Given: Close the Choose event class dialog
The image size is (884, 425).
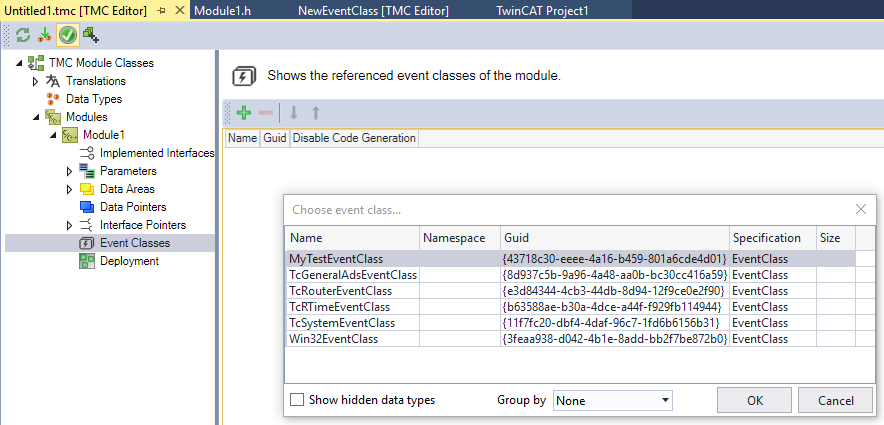Looking at the screenshot, I should coord(860,209).
